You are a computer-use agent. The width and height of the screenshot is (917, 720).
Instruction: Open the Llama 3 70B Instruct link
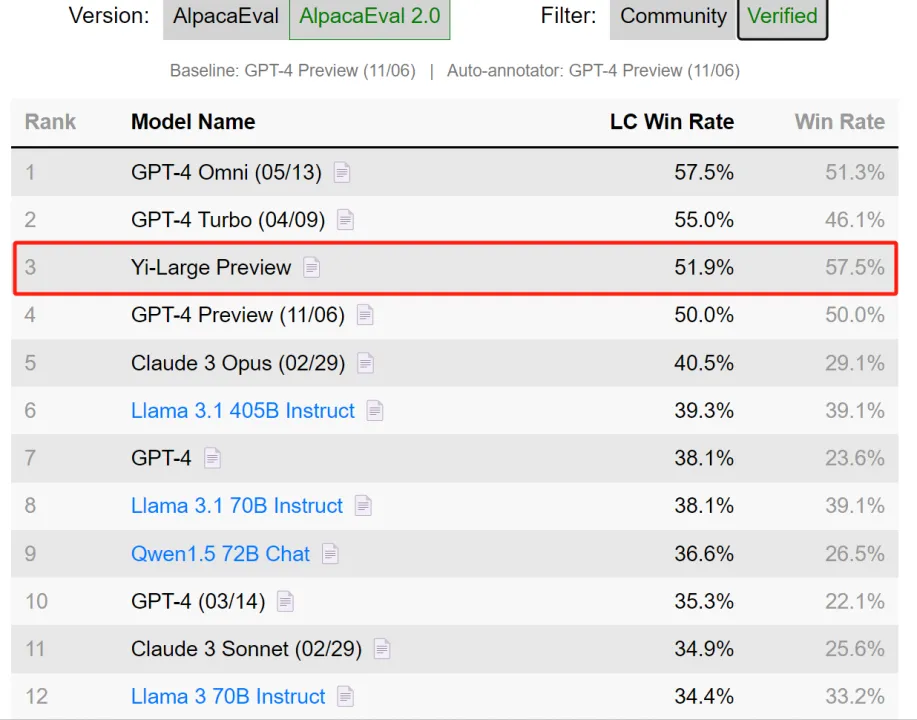point(228,697)
